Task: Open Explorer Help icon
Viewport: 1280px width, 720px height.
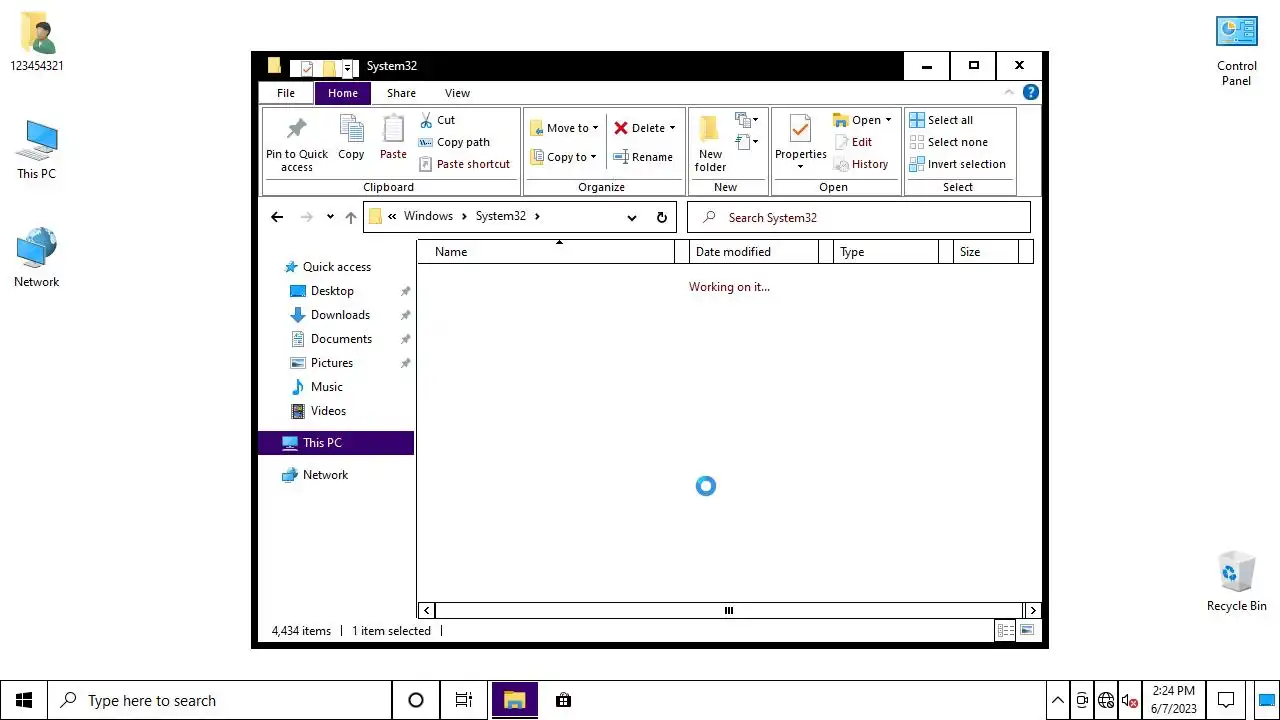Action: pyautogui.click(x=1031, y=93)
